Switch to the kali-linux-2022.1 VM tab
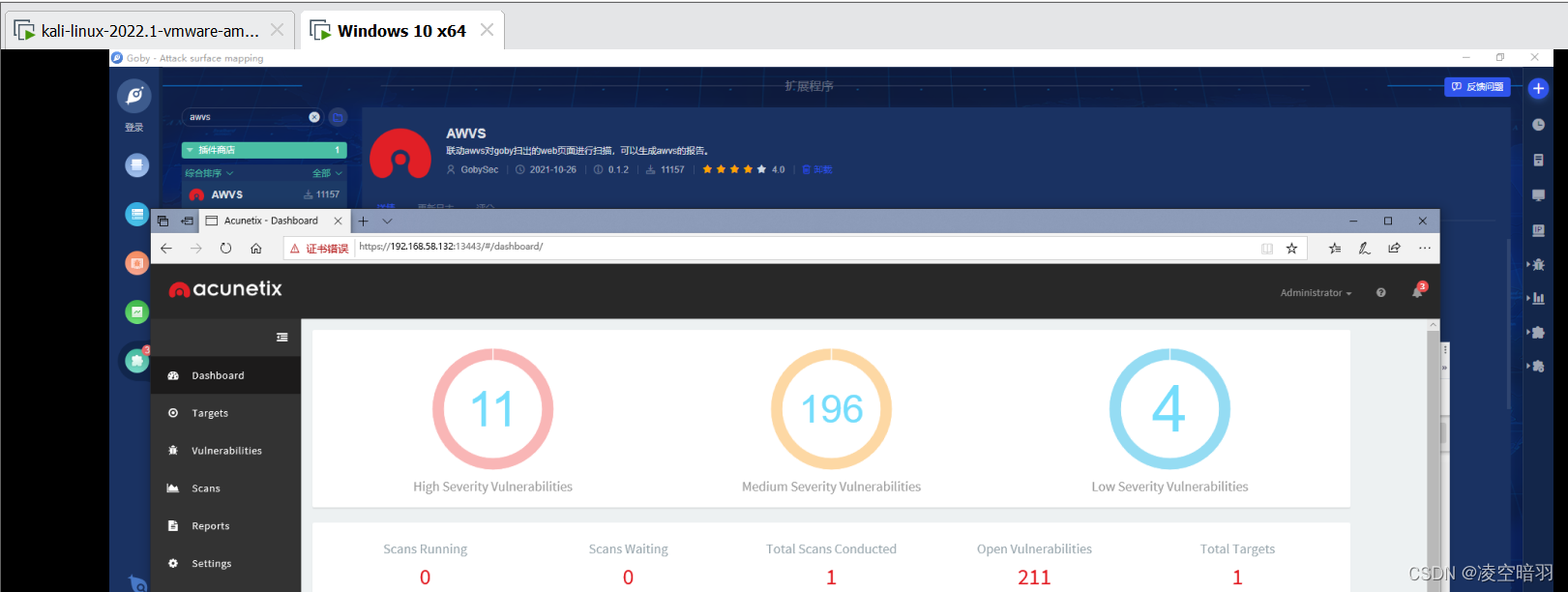The image size is (1568, 592). (150, 31)
